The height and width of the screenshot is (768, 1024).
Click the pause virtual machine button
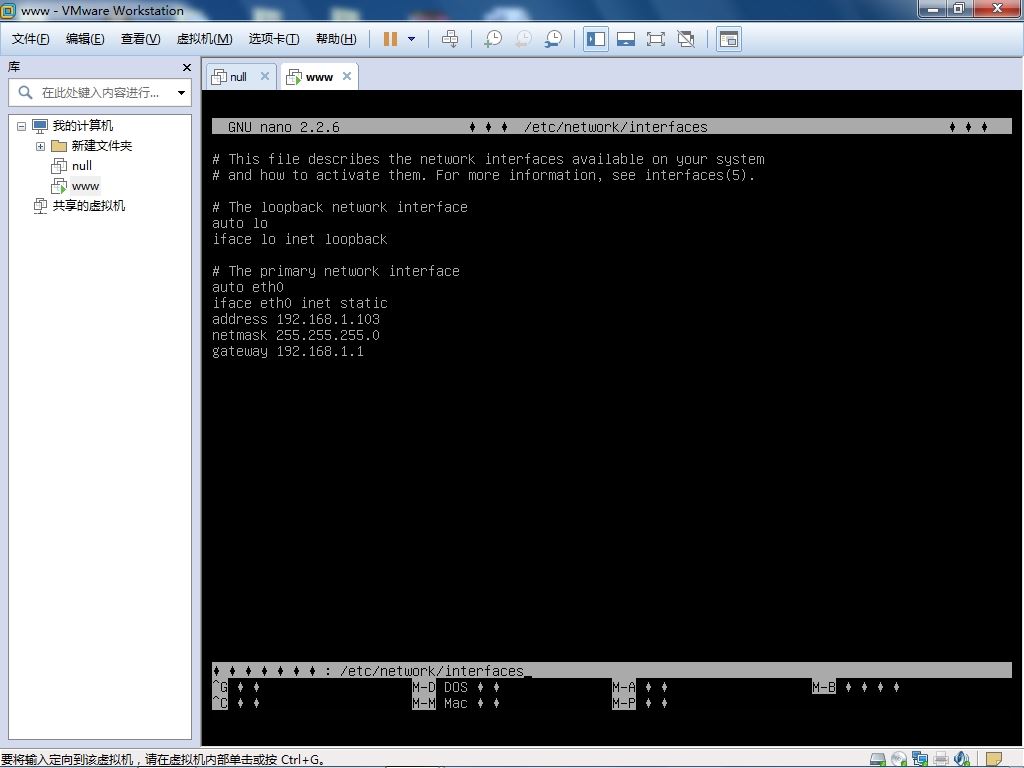[391, 39]
